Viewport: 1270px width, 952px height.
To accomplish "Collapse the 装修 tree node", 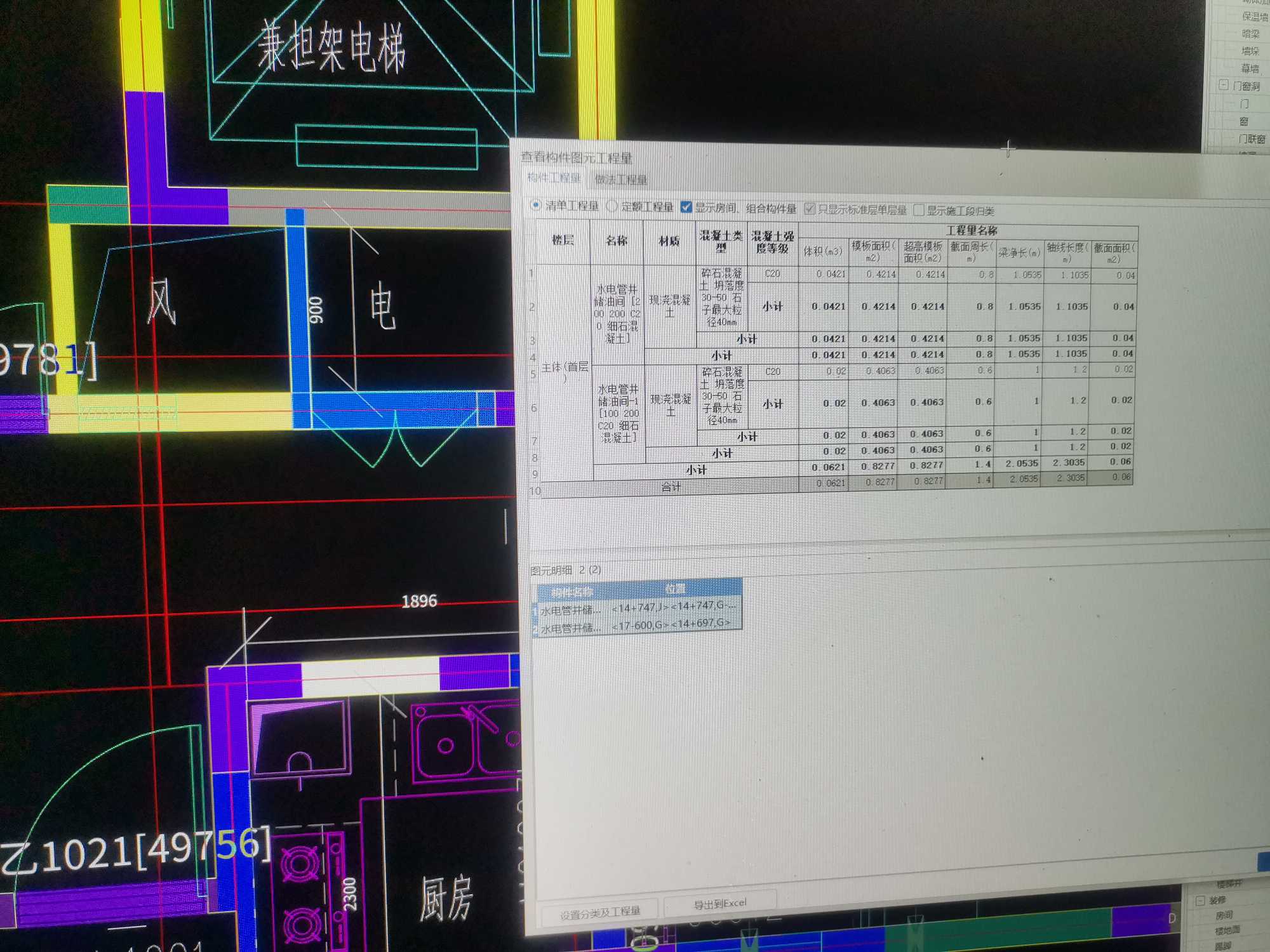I will tap(1200, 901).
